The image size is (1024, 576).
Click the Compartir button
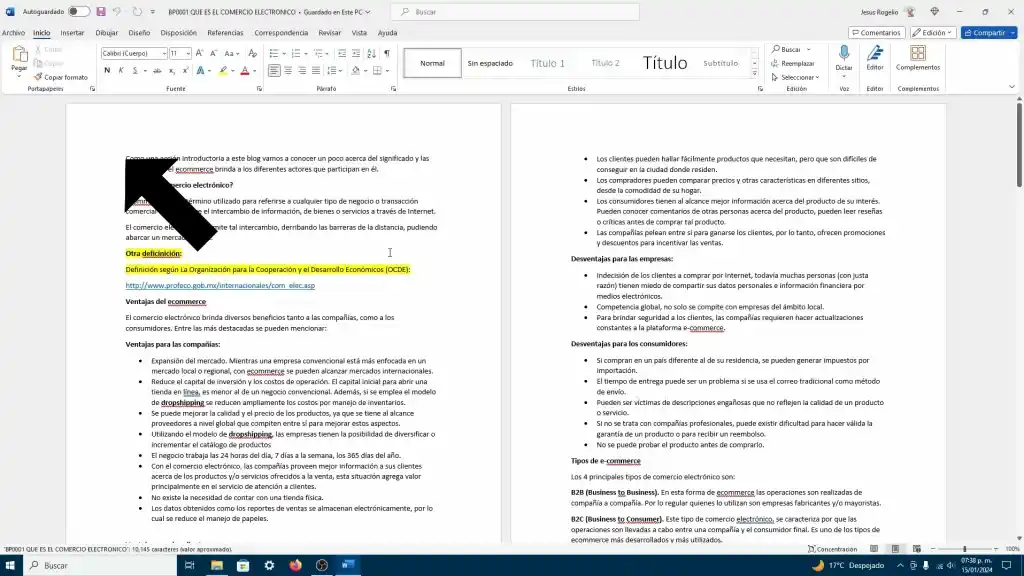click(x=989, y=33)
